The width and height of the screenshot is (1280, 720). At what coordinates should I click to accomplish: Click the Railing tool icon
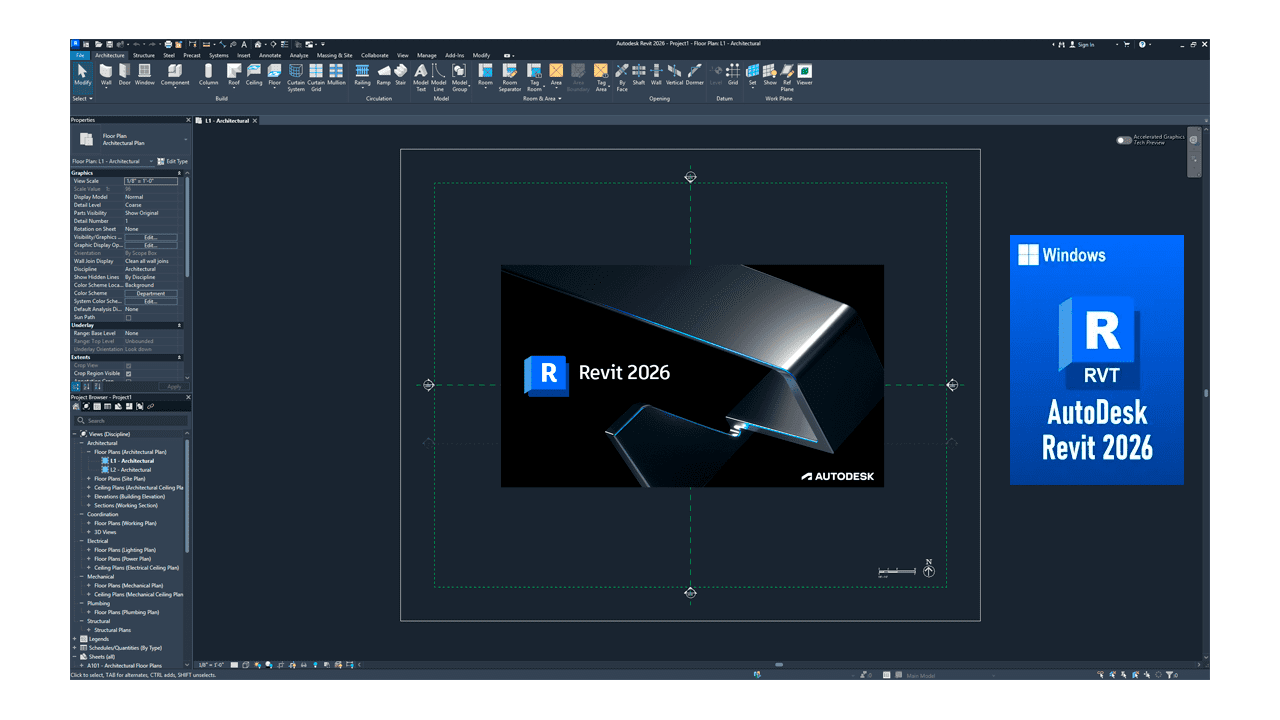pos(362,74)
